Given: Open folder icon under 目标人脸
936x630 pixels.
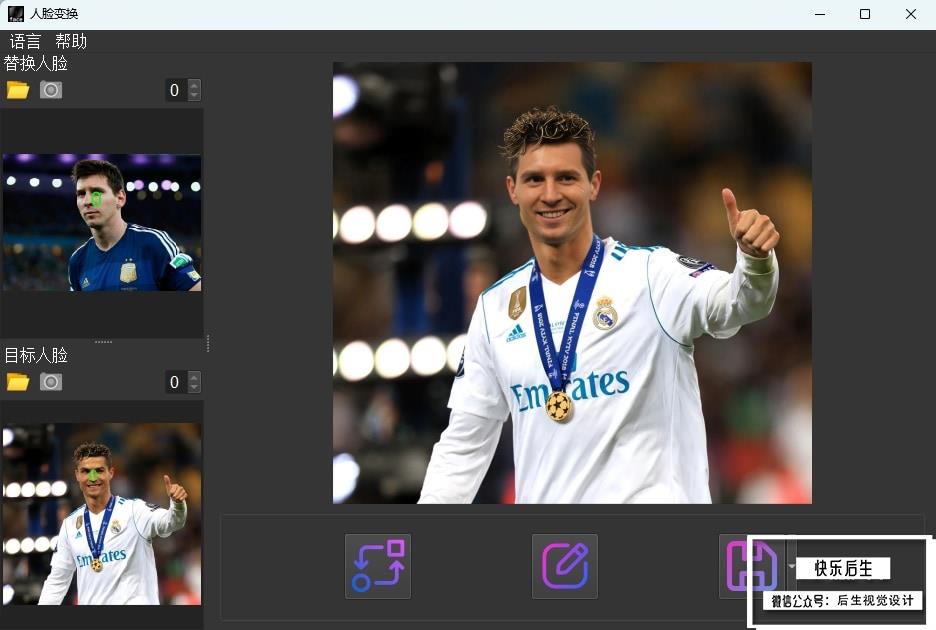Looking at the screenshot, I should (x=18, y=382).
